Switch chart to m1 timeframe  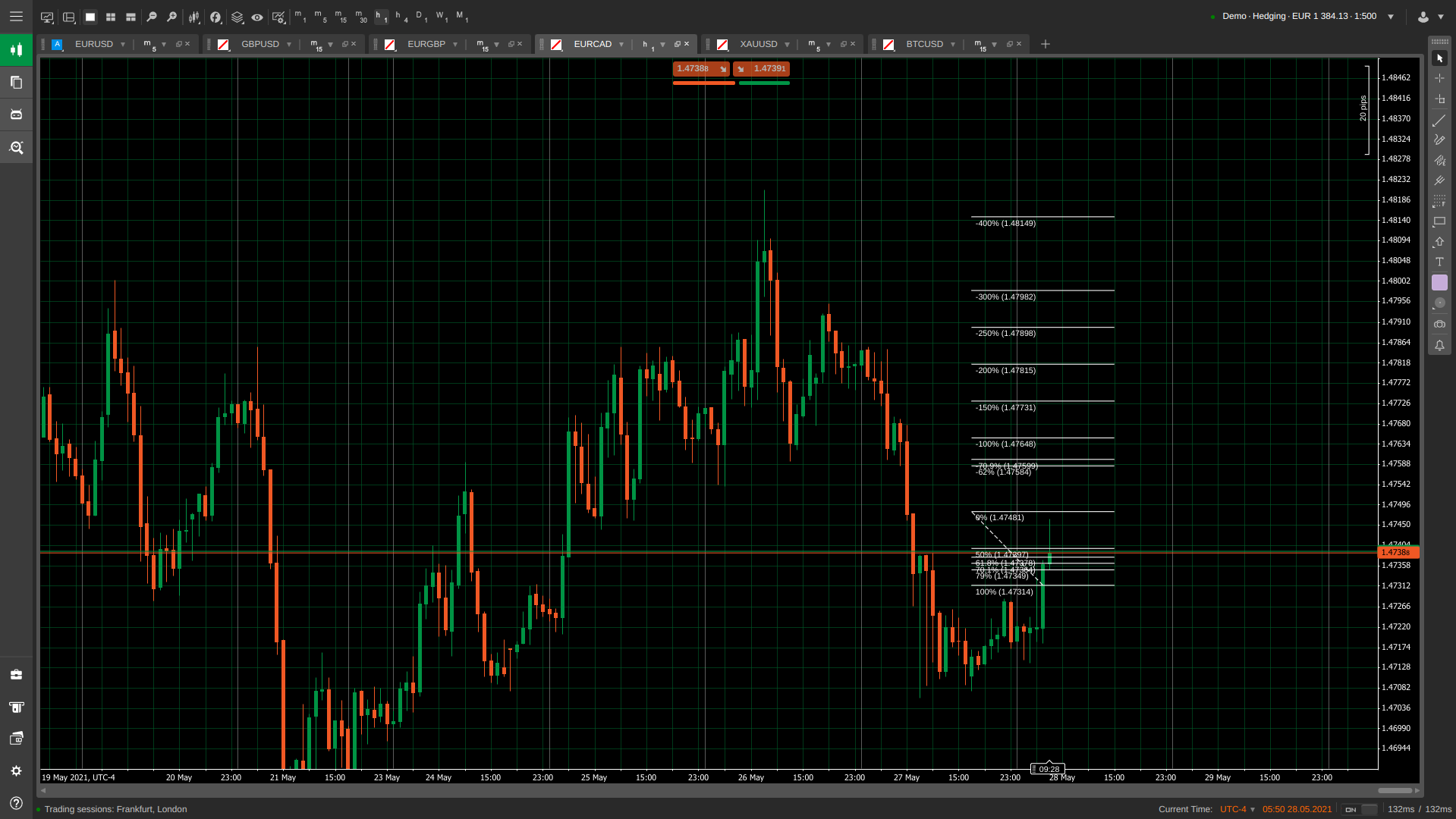point(300,16)
